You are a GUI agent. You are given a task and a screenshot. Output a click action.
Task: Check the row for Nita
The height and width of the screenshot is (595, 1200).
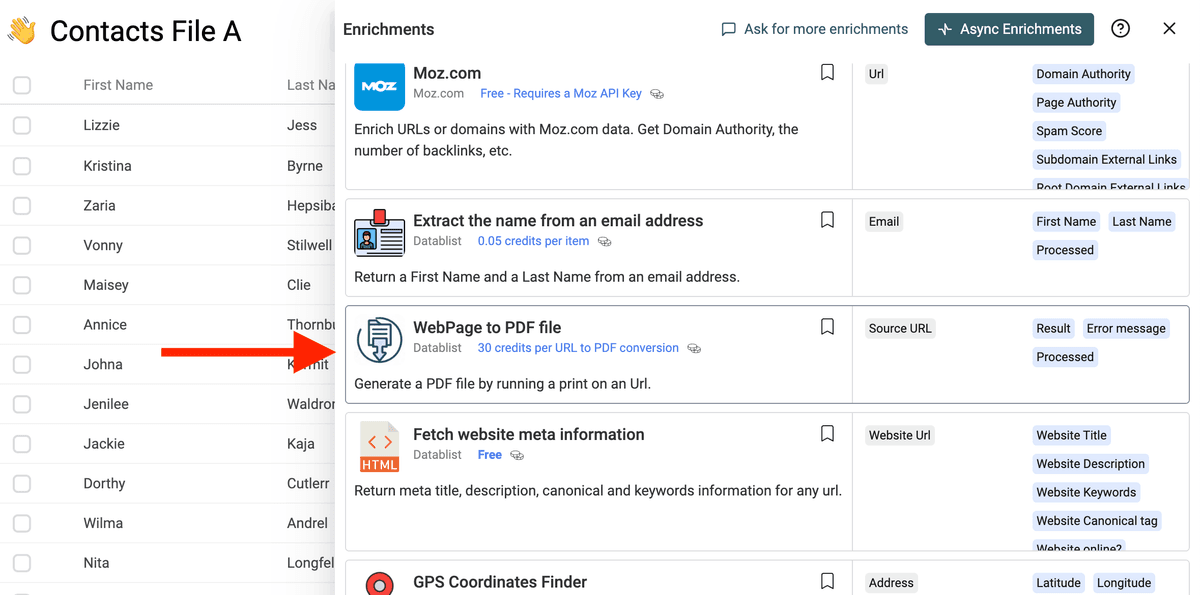(22, 563)
